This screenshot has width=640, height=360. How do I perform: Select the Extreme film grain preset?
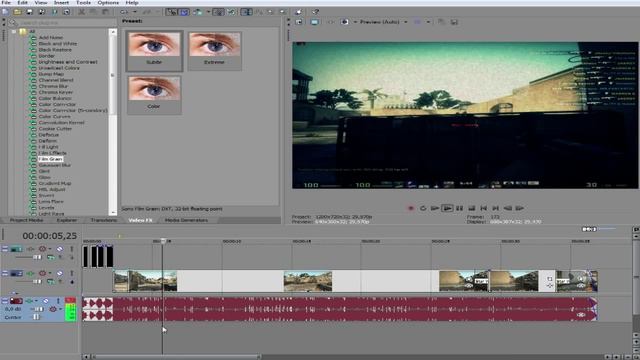click(x=215, y=50)
